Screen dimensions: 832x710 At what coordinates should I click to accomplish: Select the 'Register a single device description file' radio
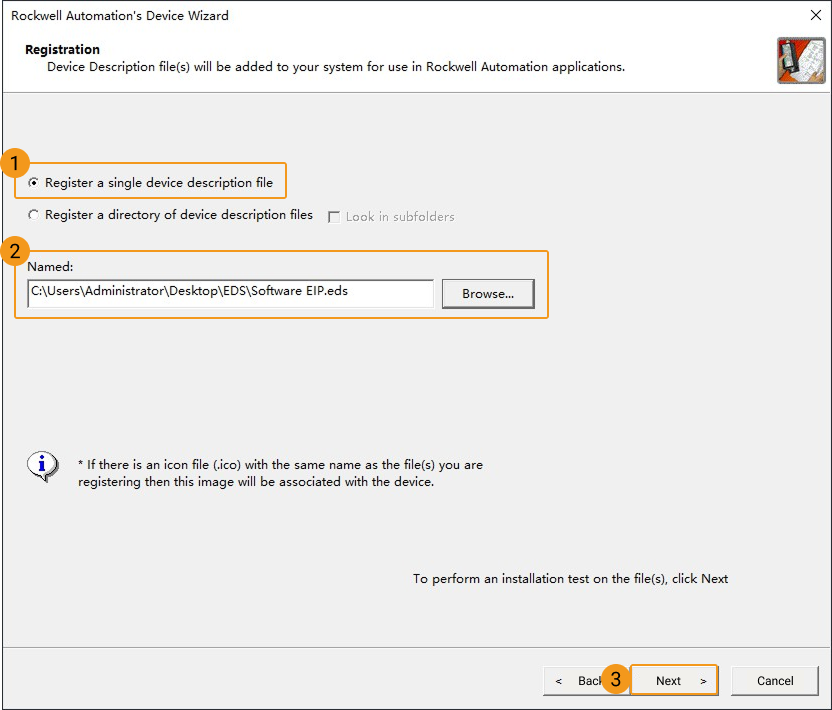31,182
